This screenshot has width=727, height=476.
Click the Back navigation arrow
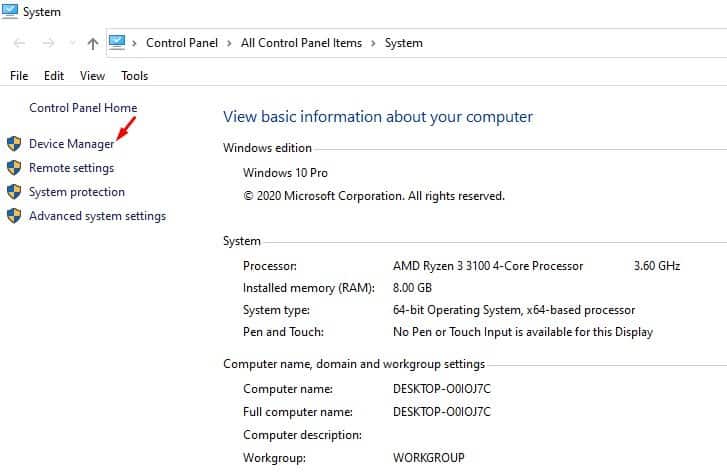pos(19,43)
